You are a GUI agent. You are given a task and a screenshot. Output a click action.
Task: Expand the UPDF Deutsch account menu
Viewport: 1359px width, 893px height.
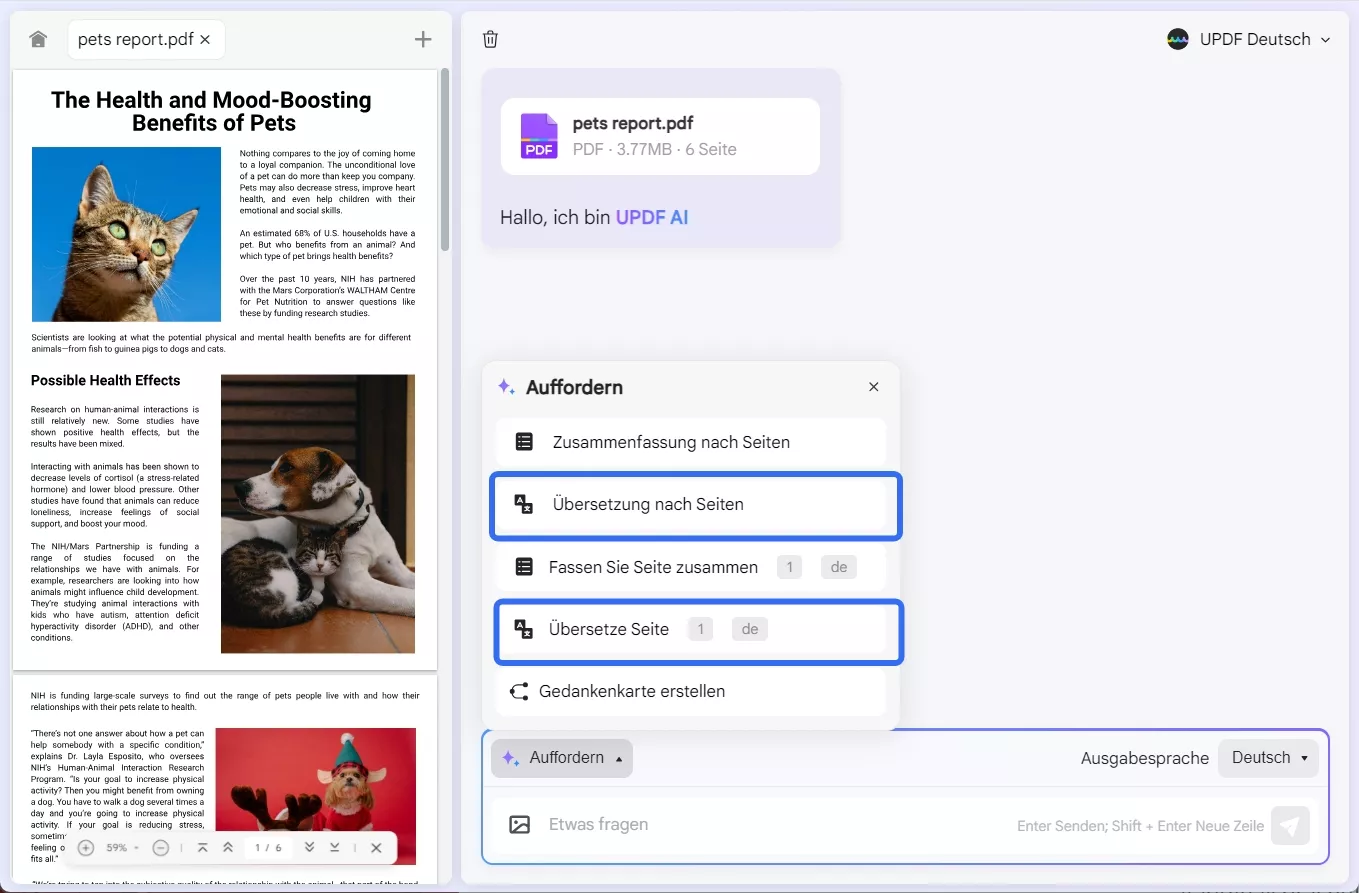(x=1325, y=40)
